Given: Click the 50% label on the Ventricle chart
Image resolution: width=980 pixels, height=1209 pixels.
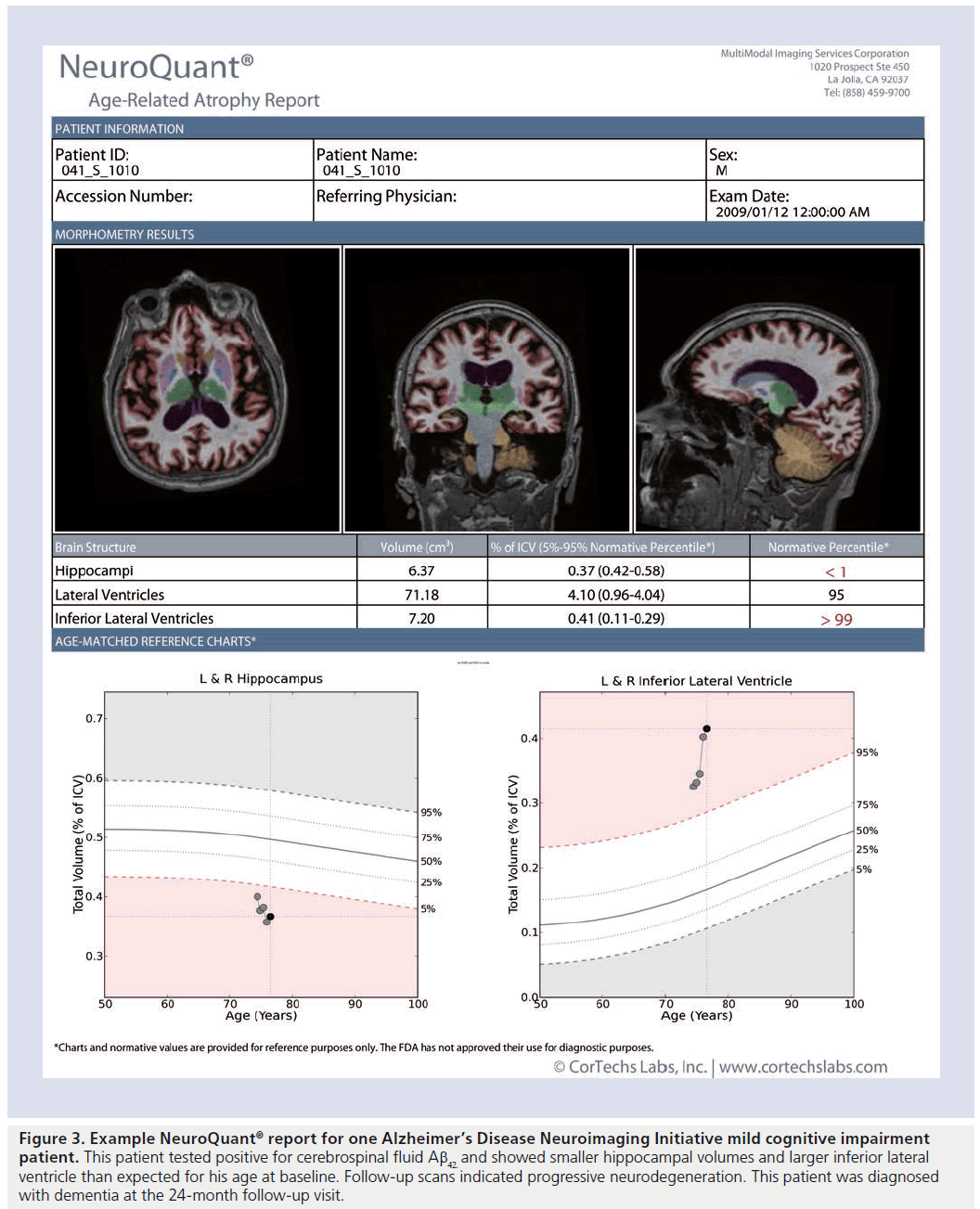Looking at the screenshot, I should tap(867, 830).
